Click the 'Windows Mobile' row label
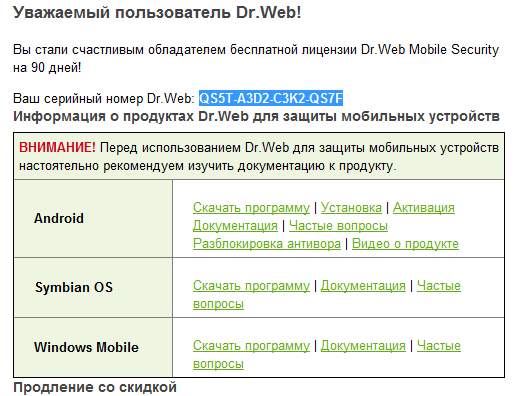 (x=86, y=347)
